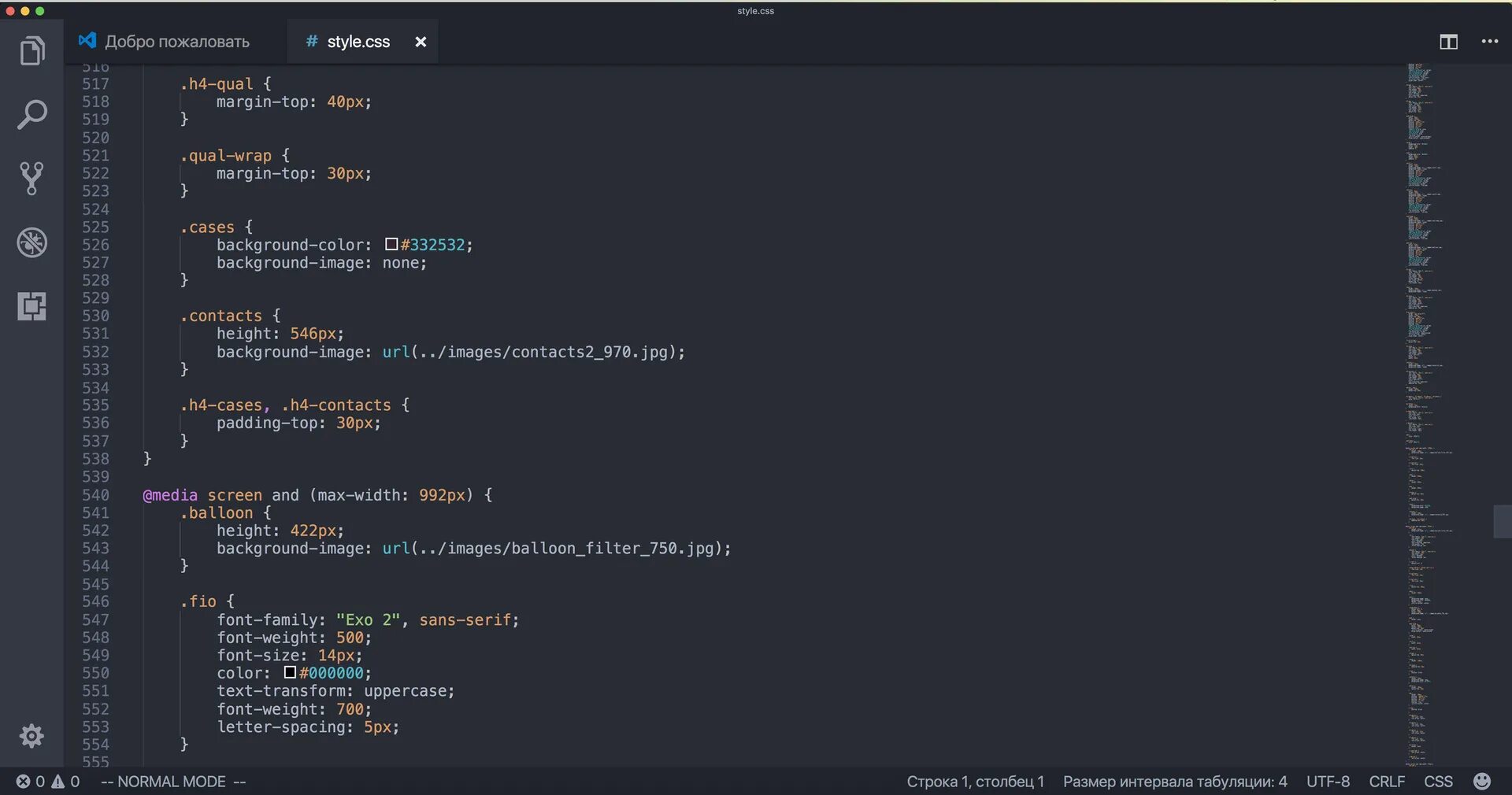Select the style.css tab
Image resolution: width=1512 pixels, height=795 pixels.
358,41
